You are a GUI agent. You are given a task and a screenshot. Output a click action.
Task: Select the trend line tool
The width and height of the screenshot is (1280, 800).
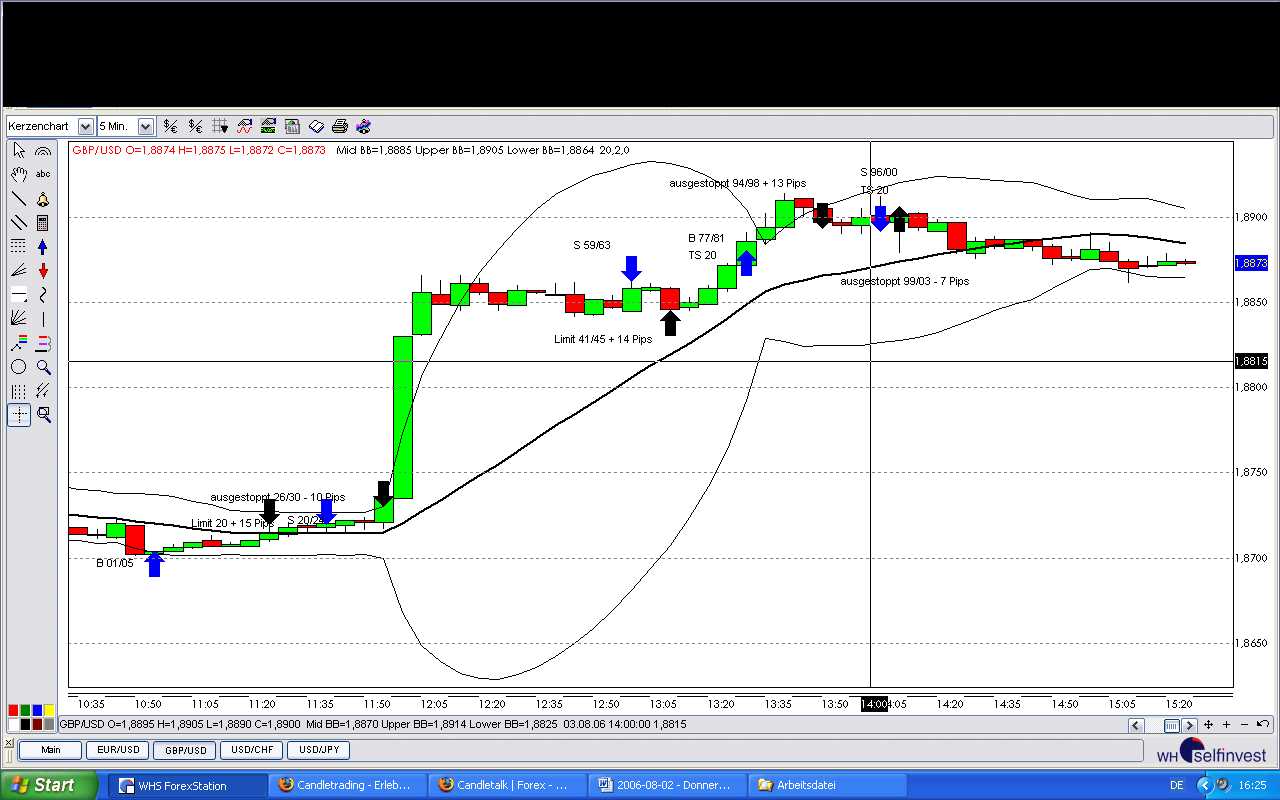pyautogui.click(x=19, y=199)
